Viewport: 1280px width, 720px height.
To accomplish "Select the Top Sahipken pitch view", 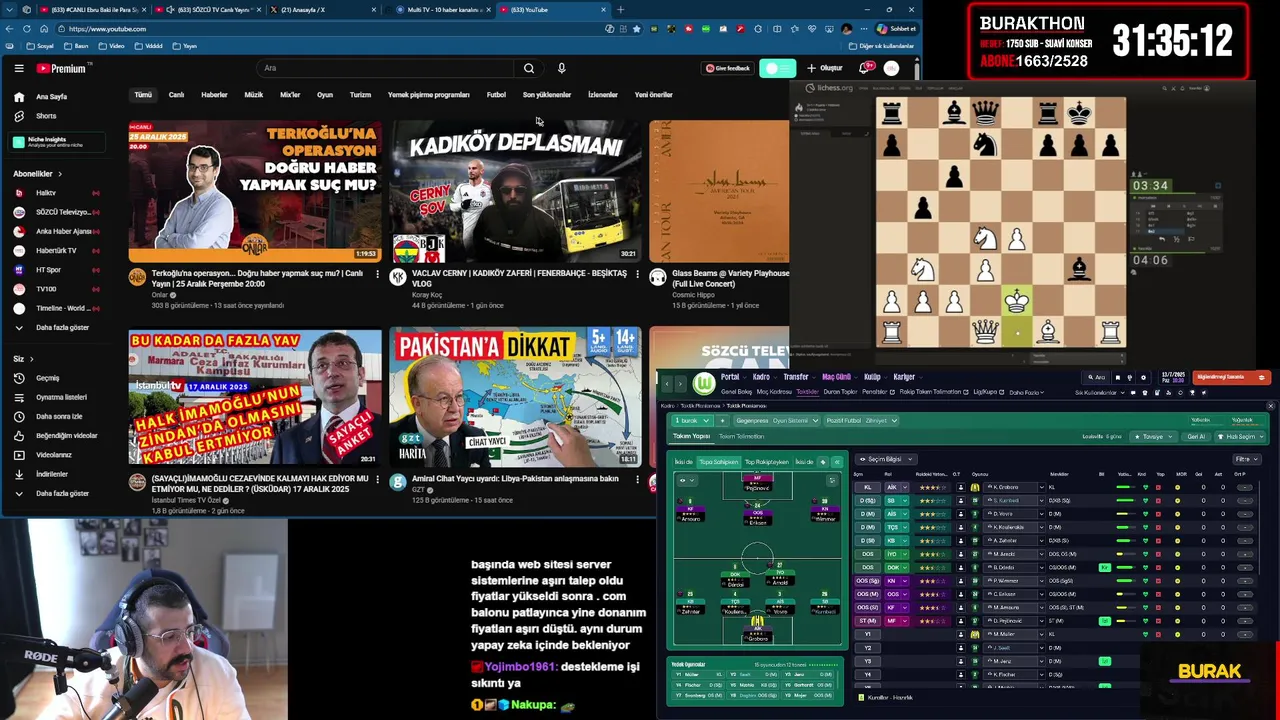I will click(718, 462).
